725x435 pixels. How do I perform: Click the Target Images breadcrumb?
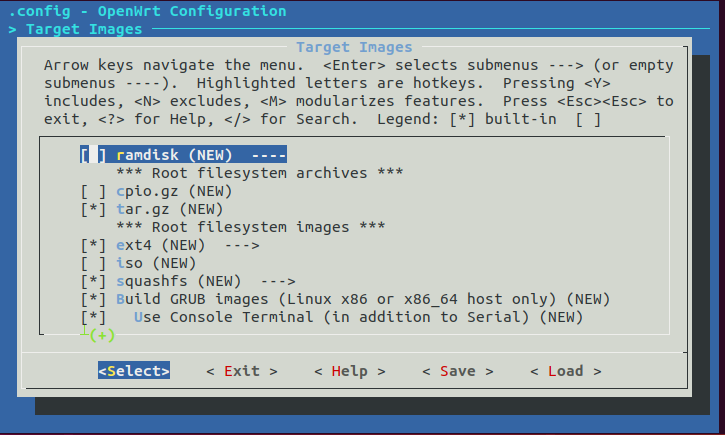(x=84, y=29)
